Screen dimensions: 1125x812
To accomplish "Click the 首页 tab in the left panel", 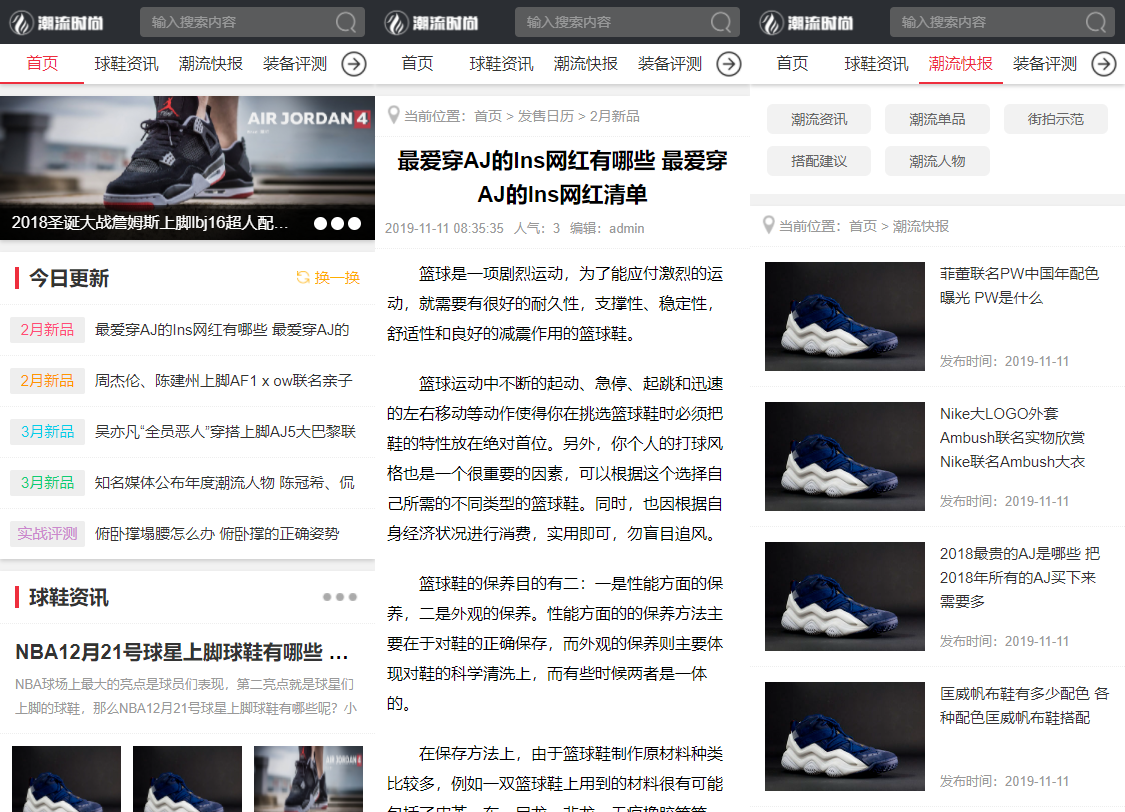I will (x=42, y=63).
